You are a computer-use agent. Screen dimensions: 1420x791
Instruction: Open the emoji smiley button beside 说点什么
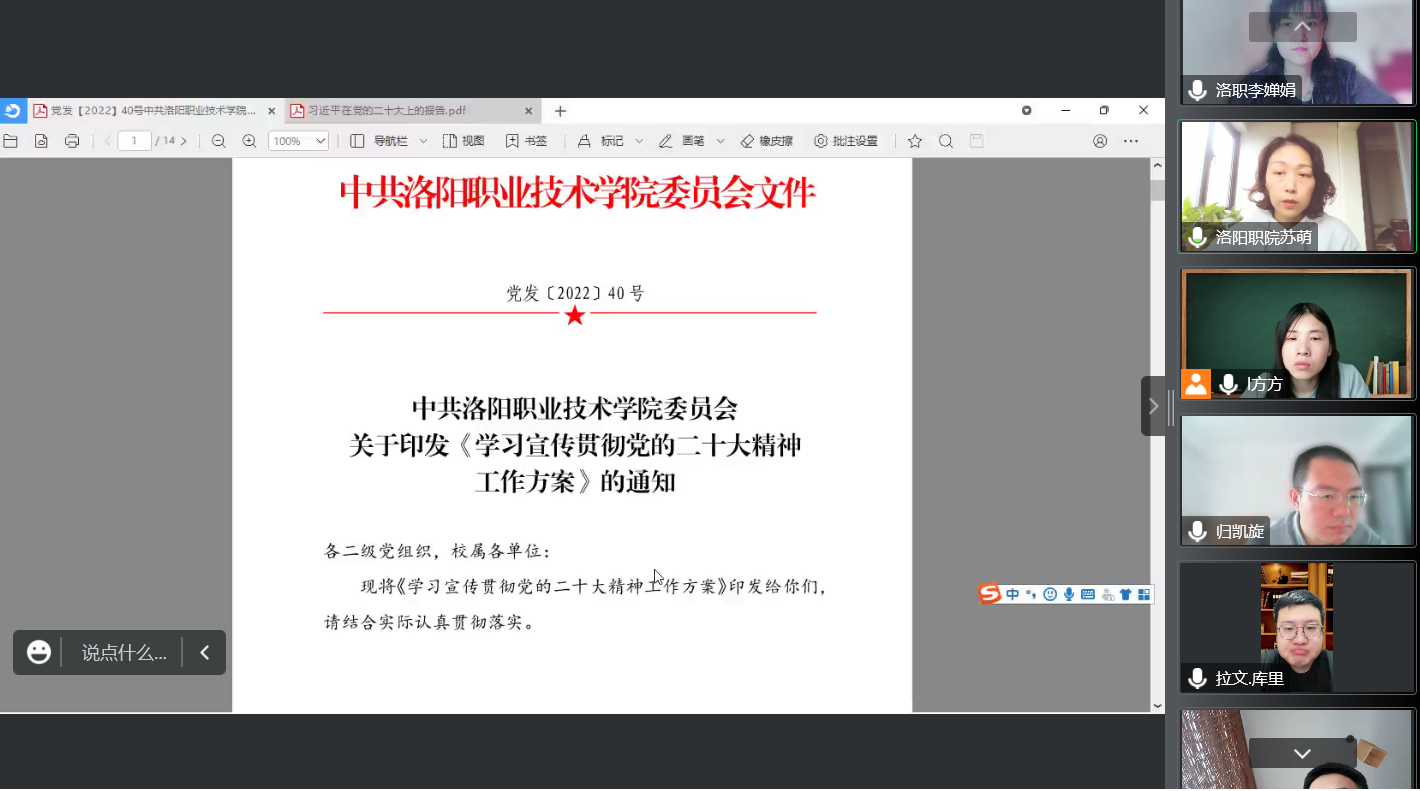coord(39,653)
